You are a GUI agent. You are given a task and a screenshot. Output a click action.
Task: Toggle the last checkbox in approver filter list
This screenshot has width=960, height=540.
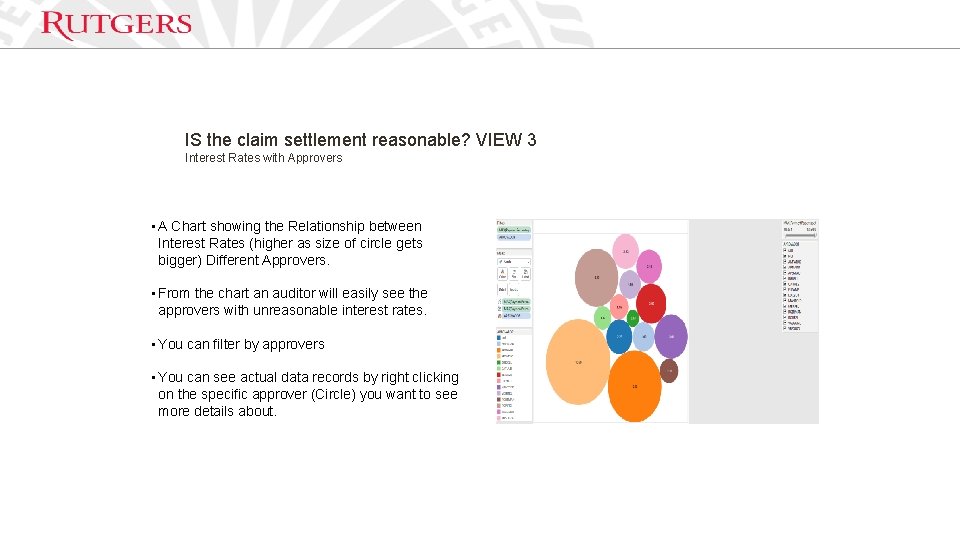785,328
